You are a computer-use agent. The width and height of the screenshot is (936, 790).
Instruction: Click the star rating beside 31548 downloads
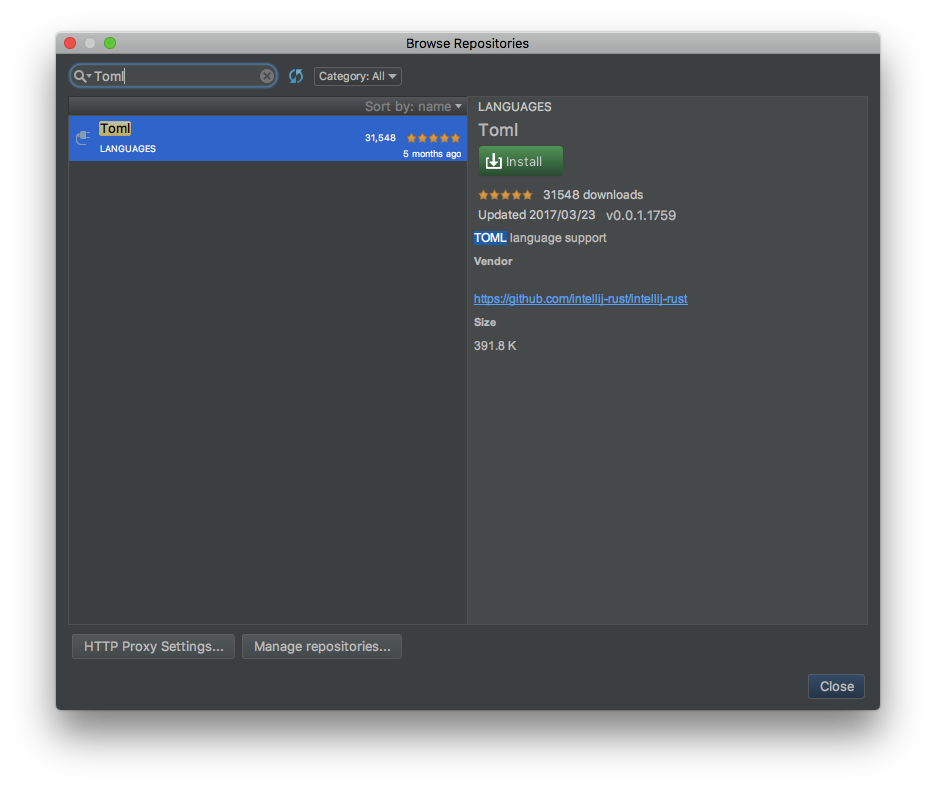tap(505, 195)
